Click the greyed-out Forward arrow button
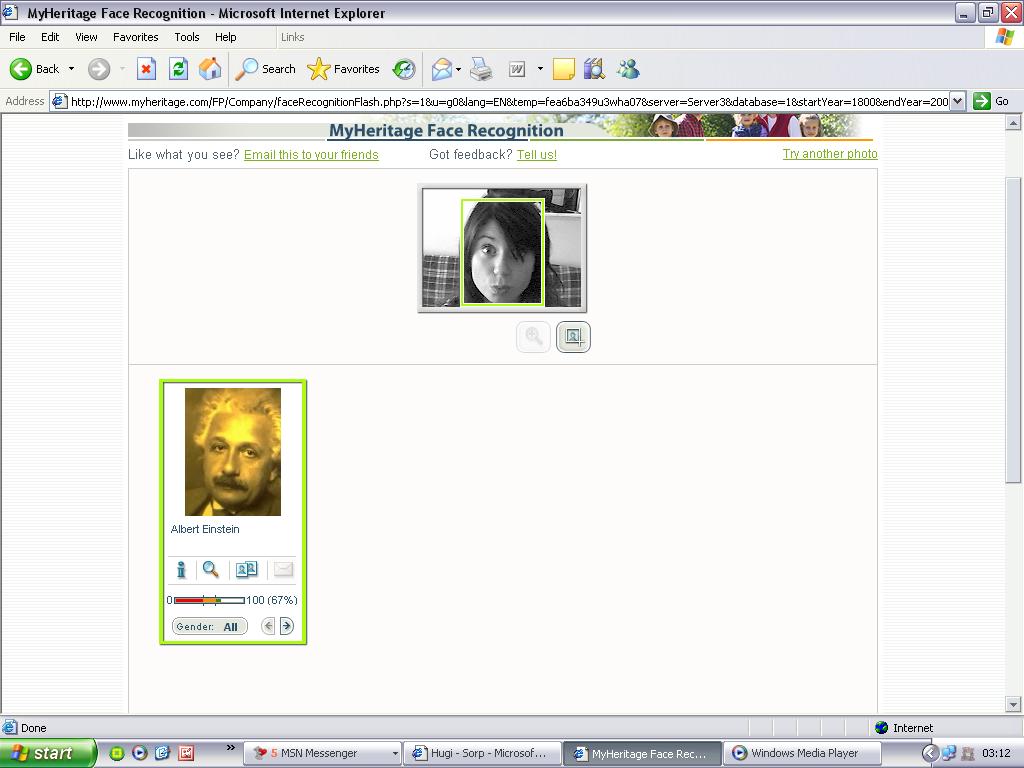Screen dimensions: 1024x768 [99, 69]
